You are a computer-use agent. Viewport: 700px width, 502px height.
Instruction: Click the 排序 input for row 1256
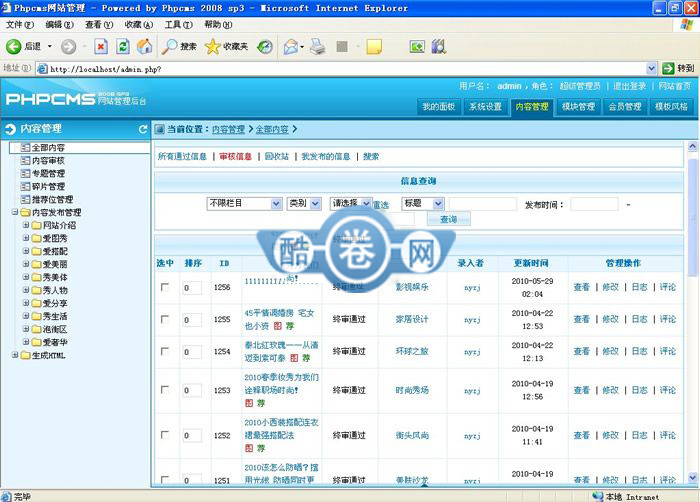pos(192,288)
